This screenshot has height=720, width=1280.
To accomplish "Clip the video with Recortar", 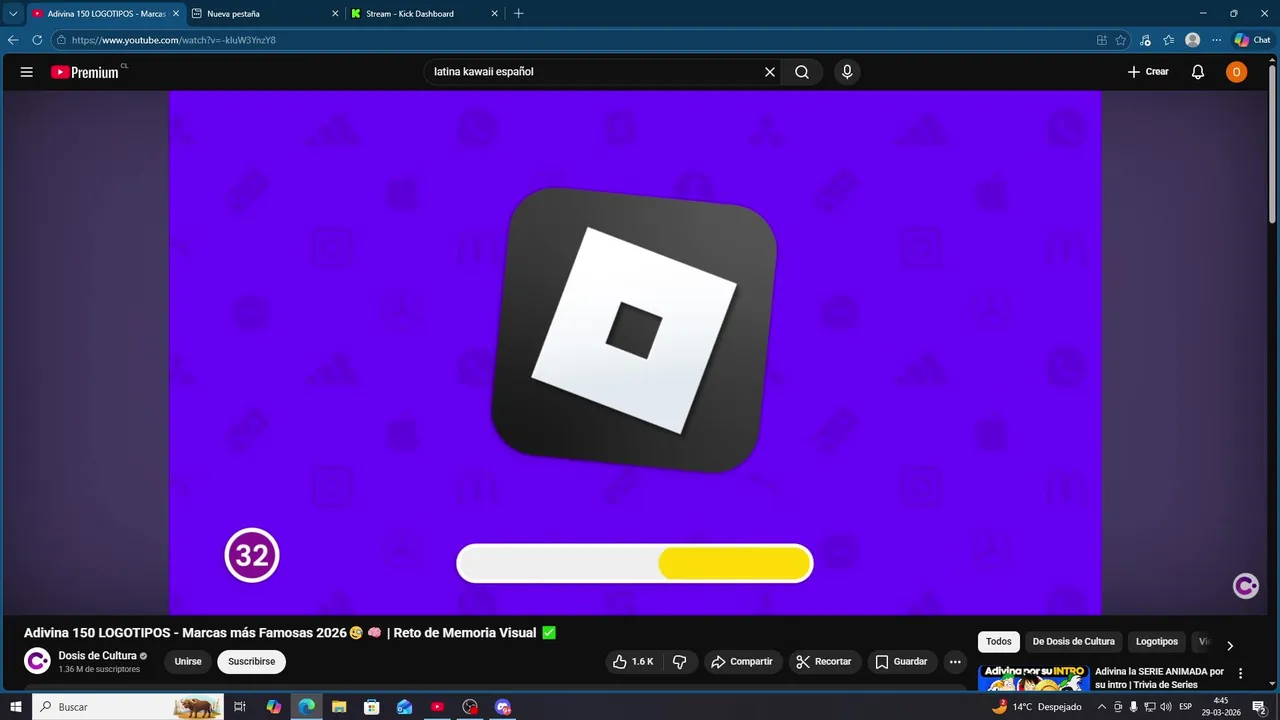I will (x=824, y=662).
